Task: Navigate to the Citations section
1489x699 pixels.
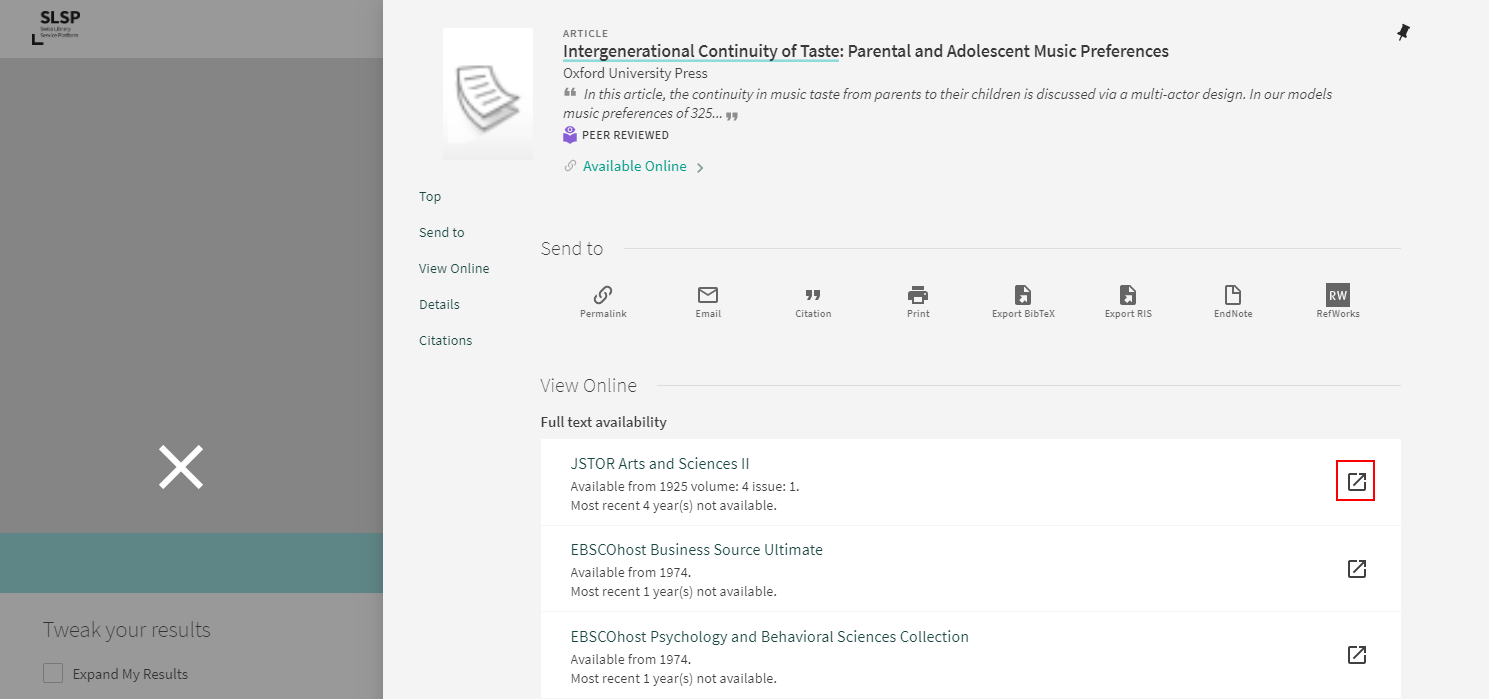Action: (445, 341)
